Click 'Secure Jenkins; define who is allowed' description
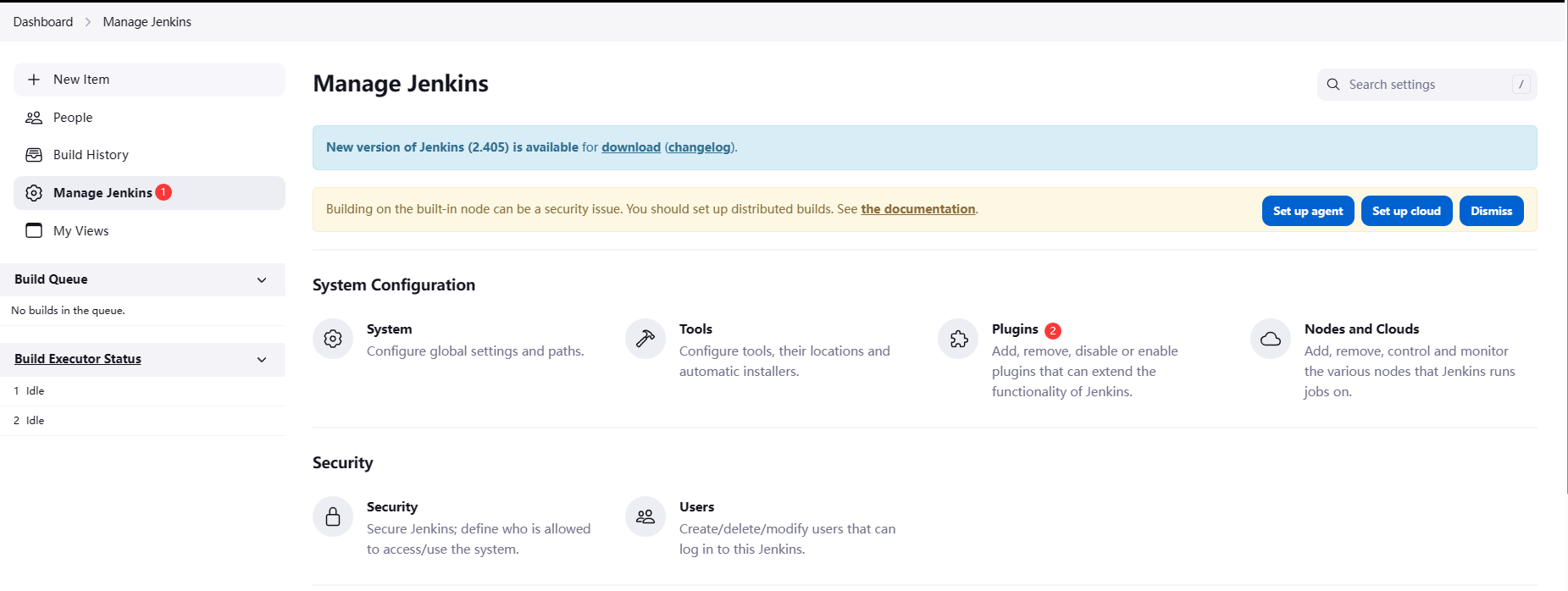Viewport: 1568px width, 591px height. coord(479,539)
